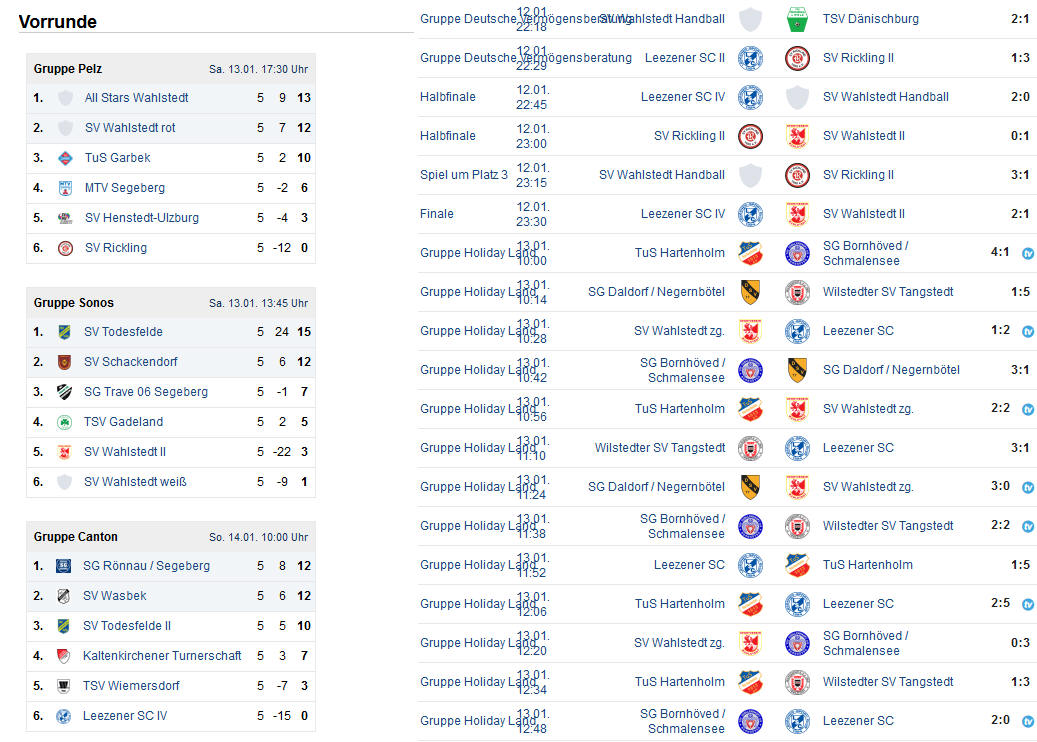Open the Finale match round link
Image resolution: width=1037 pixels, height=742 pixels.
(x=436, y=214)
